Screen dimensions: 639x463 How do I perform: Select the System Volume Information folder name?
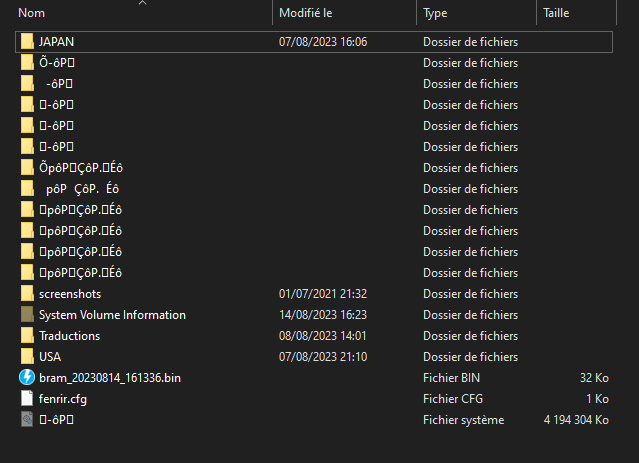(112, 315)
